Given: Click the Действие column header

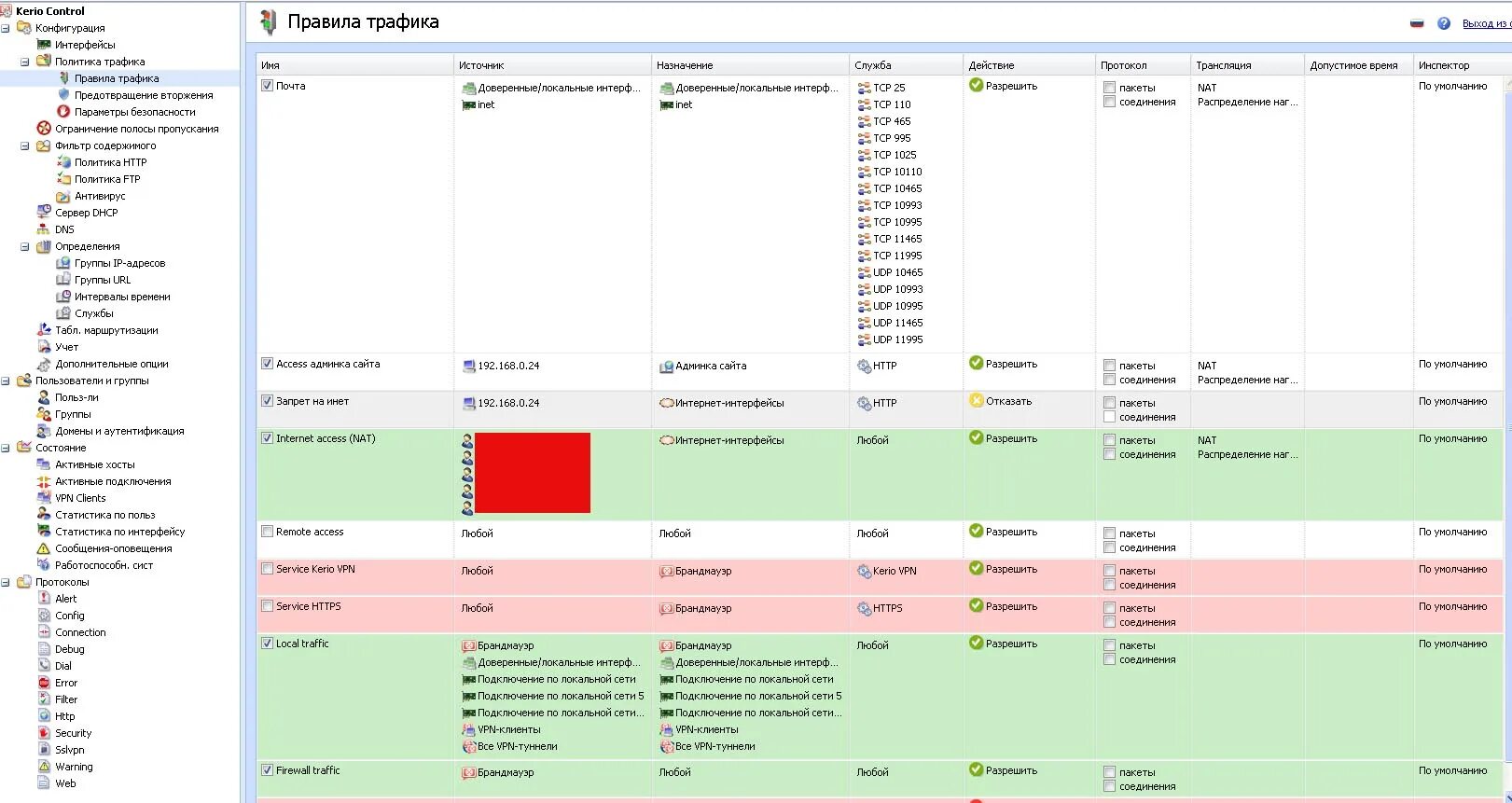Looking at the screenshot, I should 1029,65.
